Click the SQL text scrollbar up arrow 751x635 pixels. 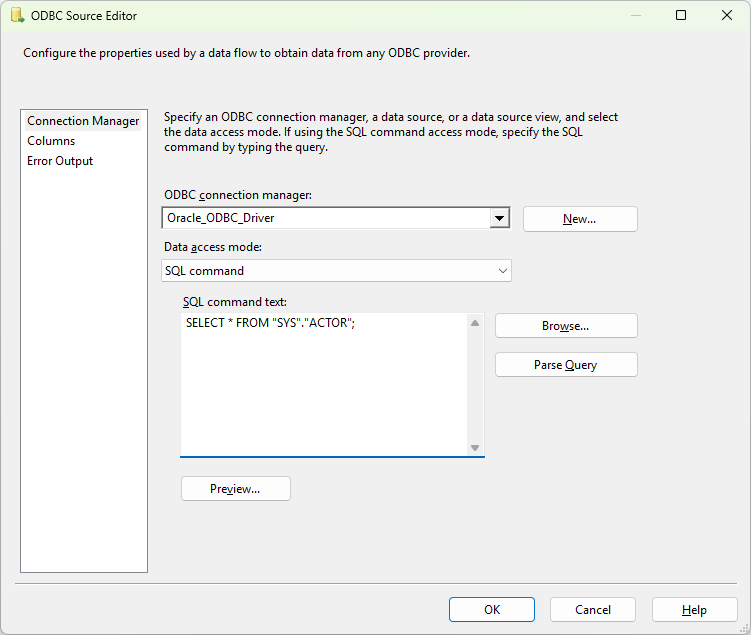475,323
